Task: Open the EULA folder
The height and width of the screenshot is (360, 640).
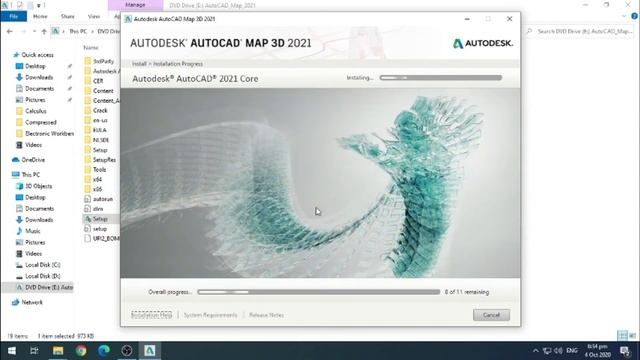Action: click(x=96, y=130)
